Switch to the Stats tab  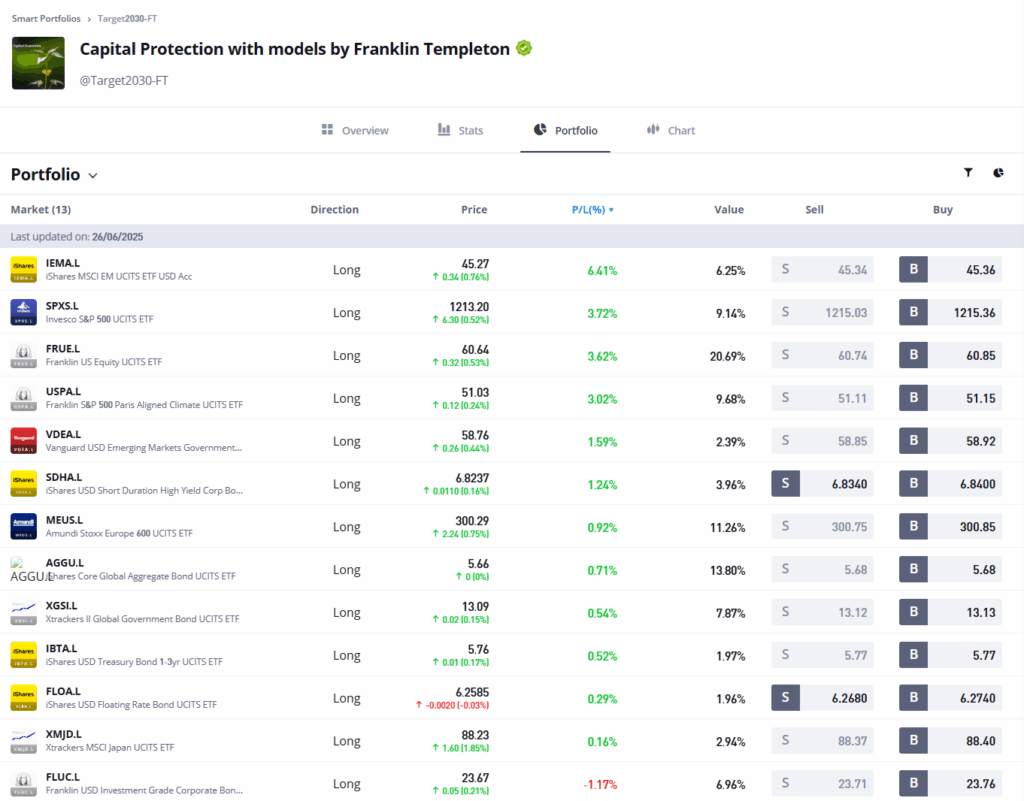460,131
